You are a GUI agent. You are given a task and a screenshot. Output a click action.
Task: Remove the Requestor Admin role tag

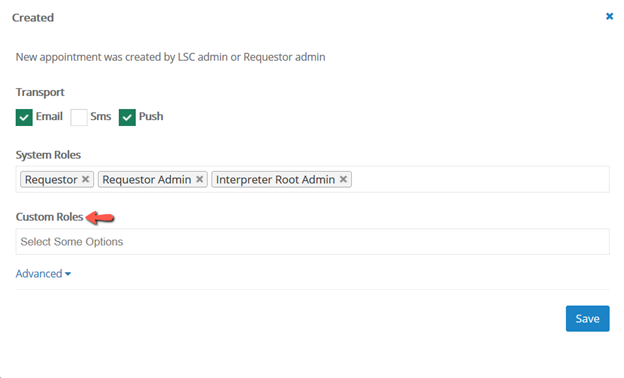pyautogui.click(x=199, y=179)
